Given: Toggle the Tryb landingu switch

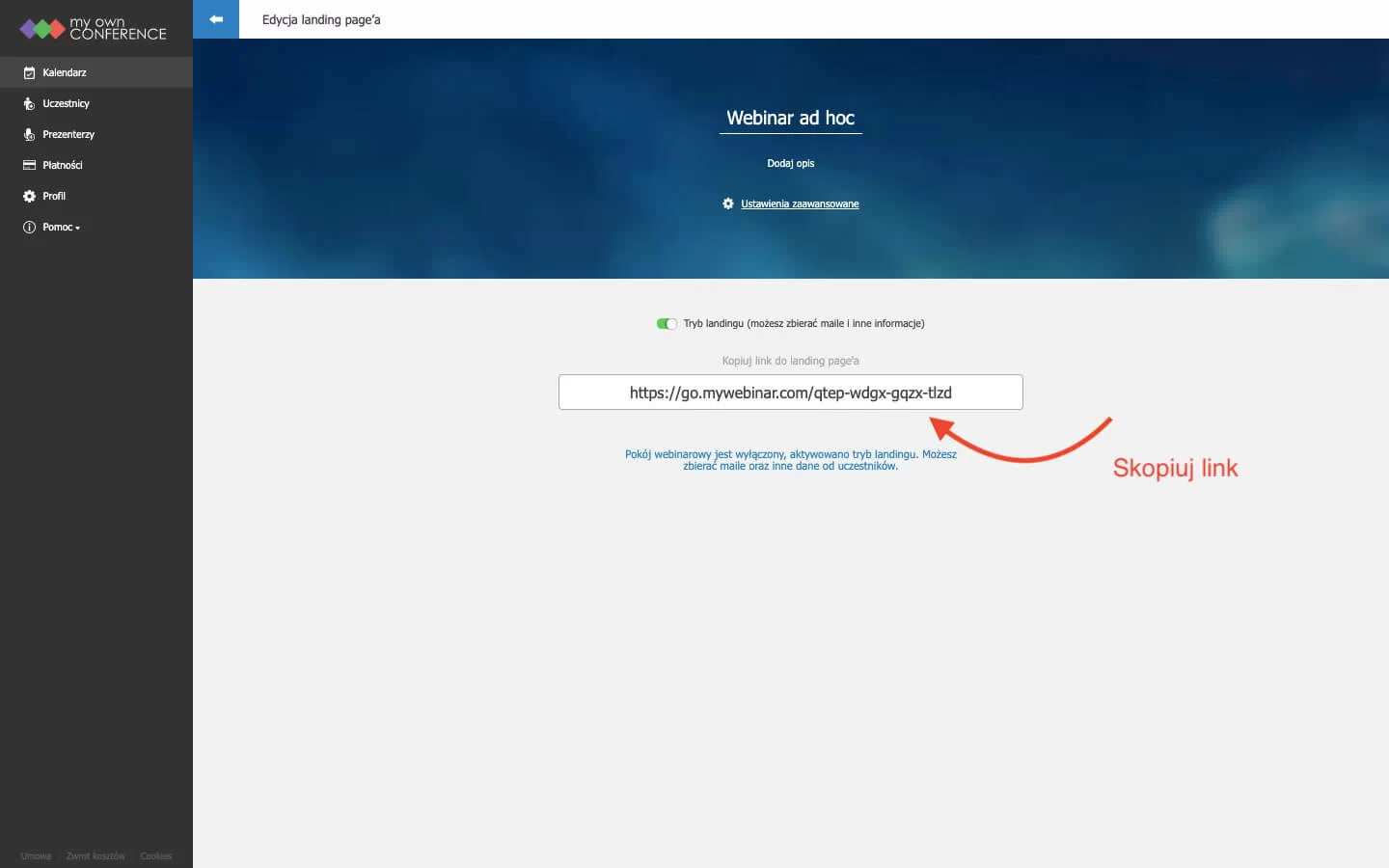Looking at the screenshot, I should 667,324.
